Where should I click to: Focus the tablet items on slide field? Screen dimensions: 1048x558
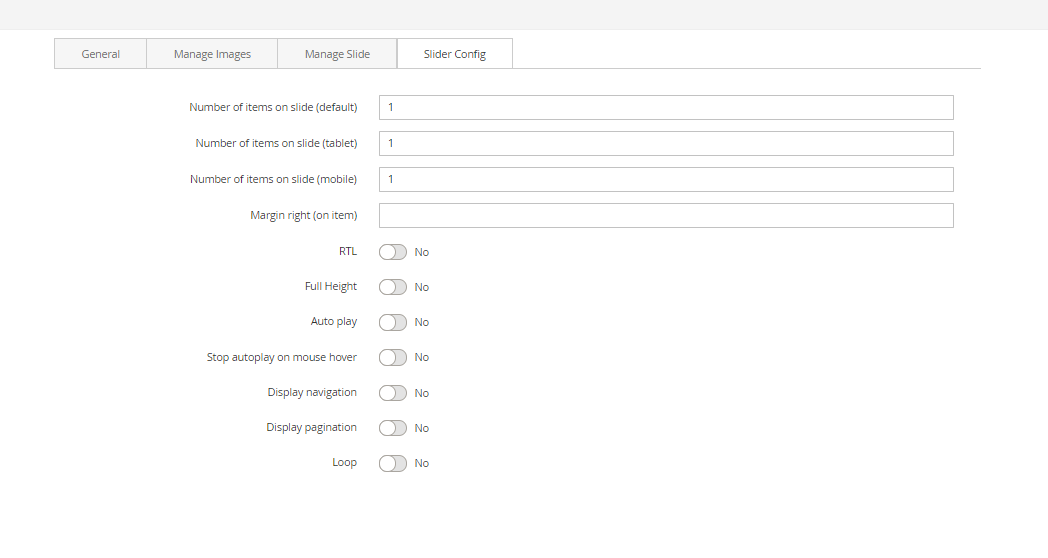point(665,144)
